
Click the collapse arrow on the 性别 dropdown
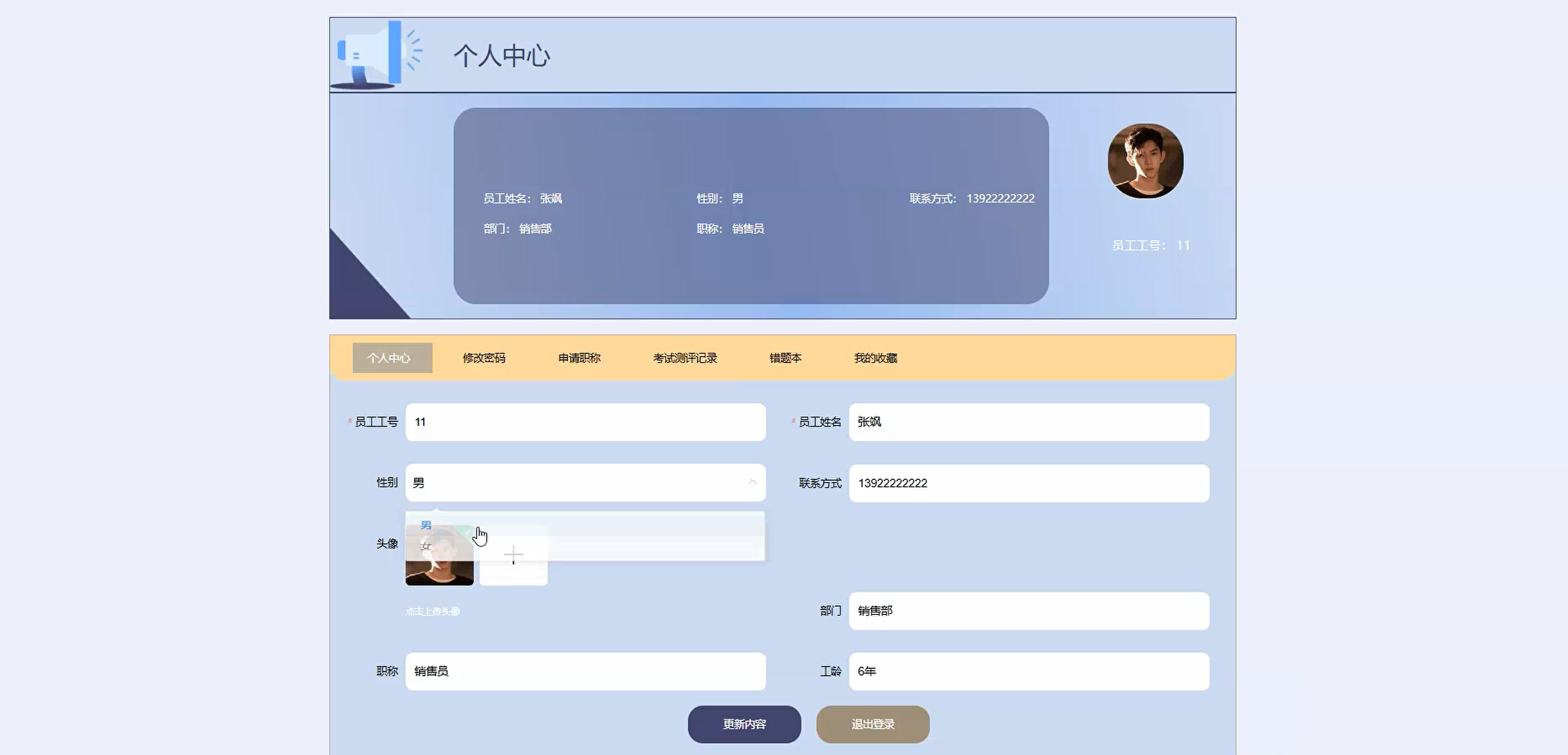coord(752,482)
